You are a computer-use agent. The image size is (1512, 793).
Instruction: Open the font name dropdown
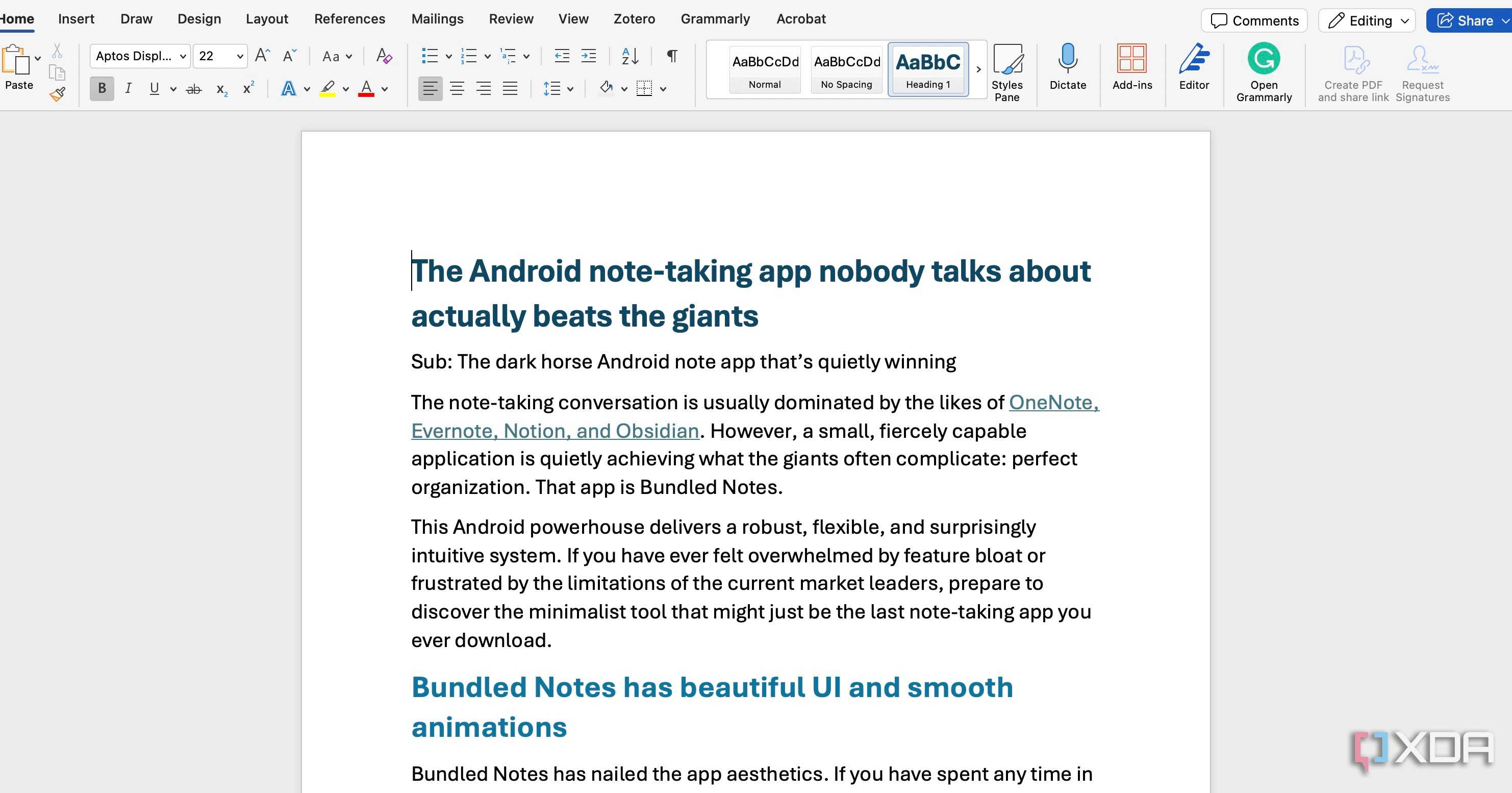[183, 56]
